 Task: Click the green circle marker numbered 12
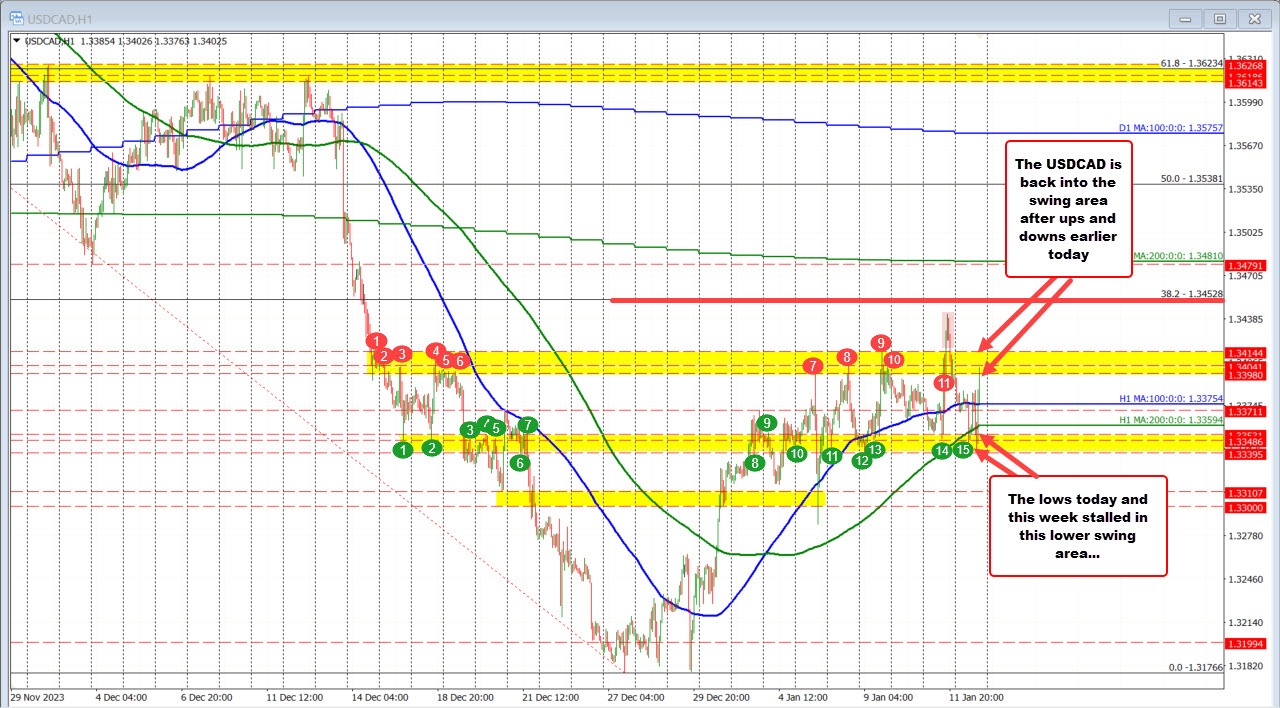862,460
